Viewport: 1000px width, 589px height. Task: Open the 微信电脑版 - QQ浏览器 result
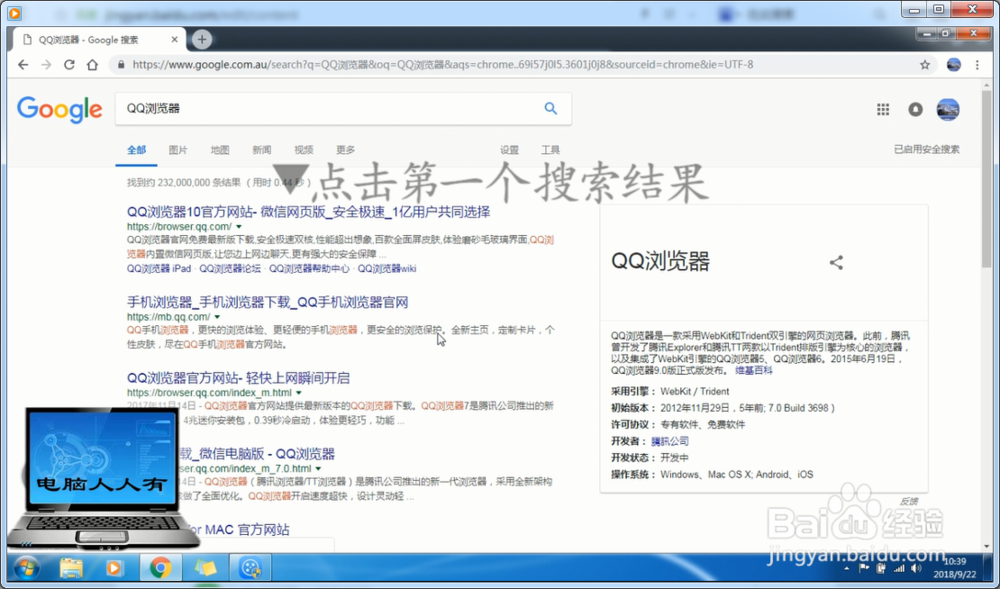[255, 454]
